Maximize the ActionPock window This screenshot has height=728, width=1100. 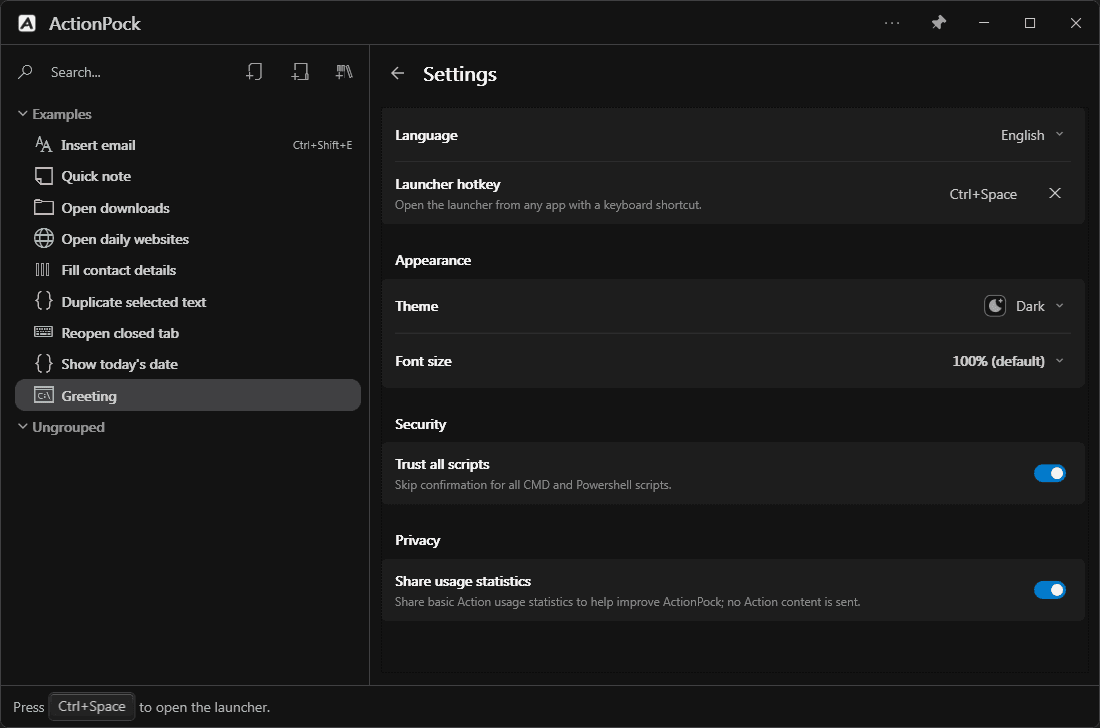(1029, 23)
